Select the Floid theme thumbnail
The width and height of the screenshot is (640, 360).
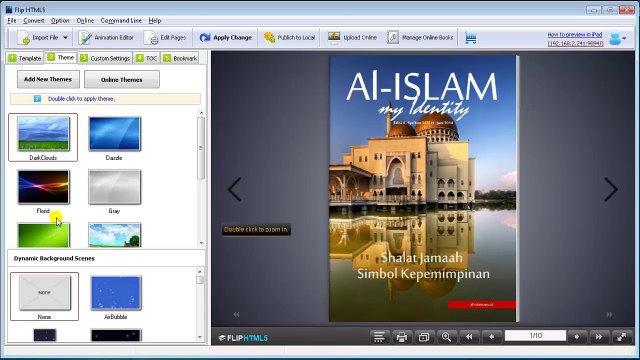point(43,187)
